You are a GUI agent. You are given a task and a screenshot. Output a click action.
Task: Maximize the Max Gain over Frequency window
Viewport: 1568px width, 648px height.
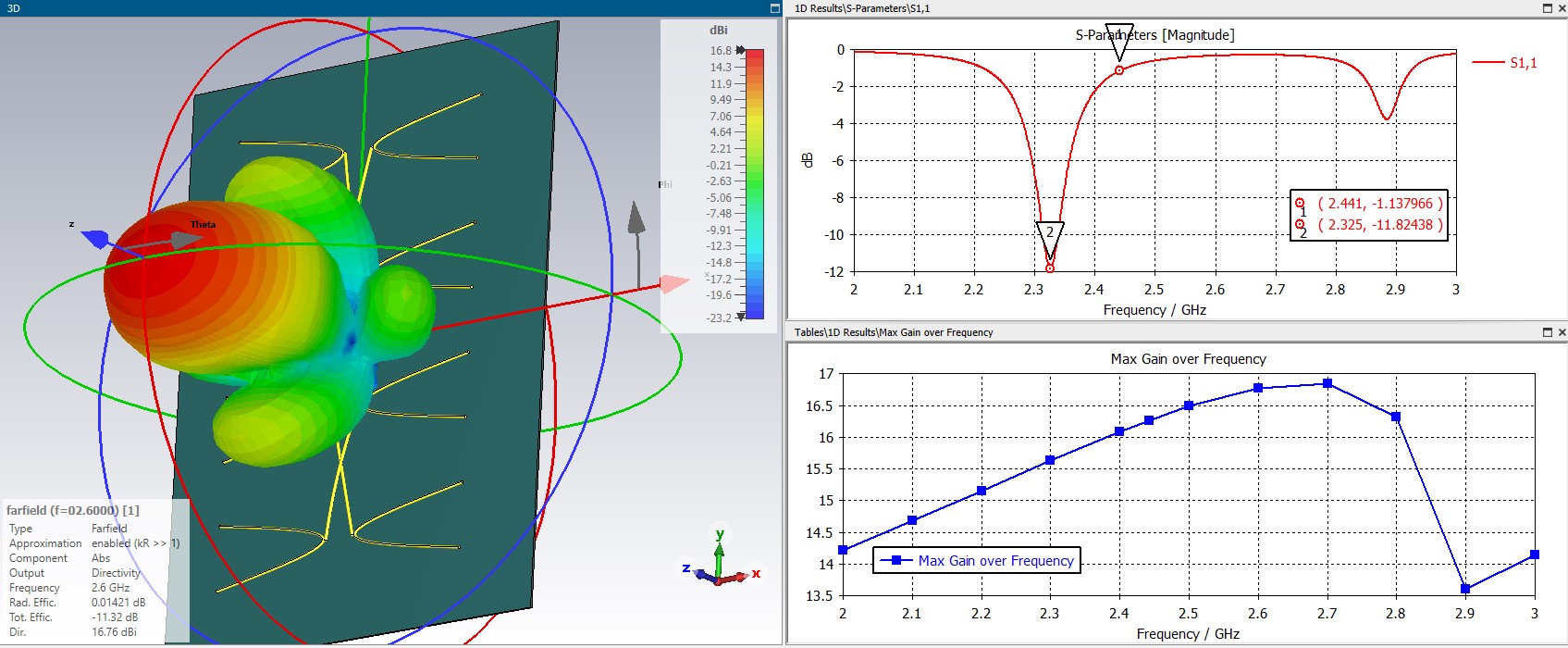pos(1548,332)
